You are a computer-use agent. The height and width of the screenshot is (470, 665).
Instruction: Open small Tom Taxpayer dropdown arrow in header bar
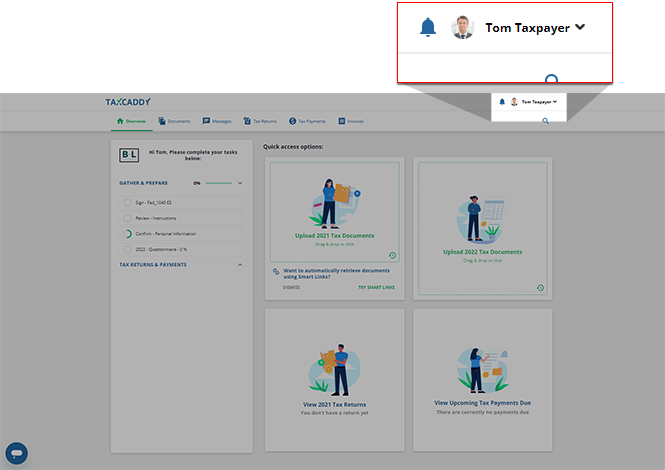555,101
